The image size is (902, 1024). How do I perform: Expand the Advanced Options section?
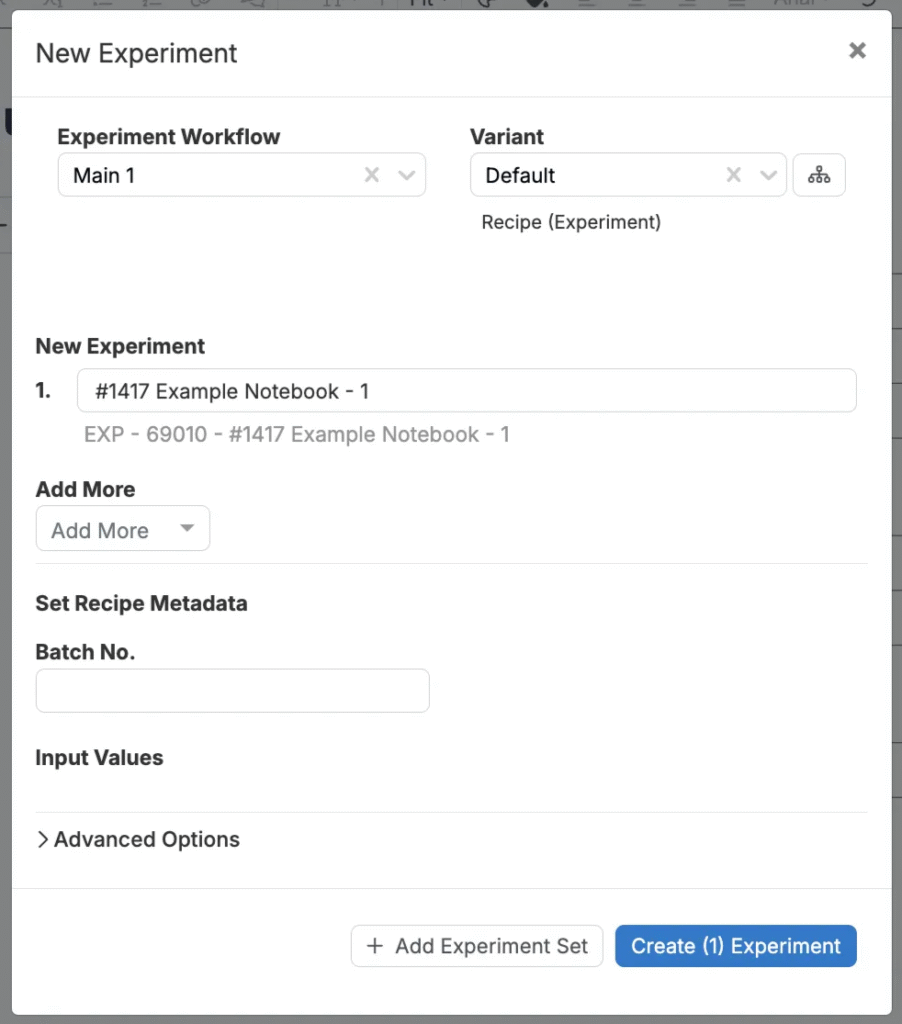coord(147,840)
